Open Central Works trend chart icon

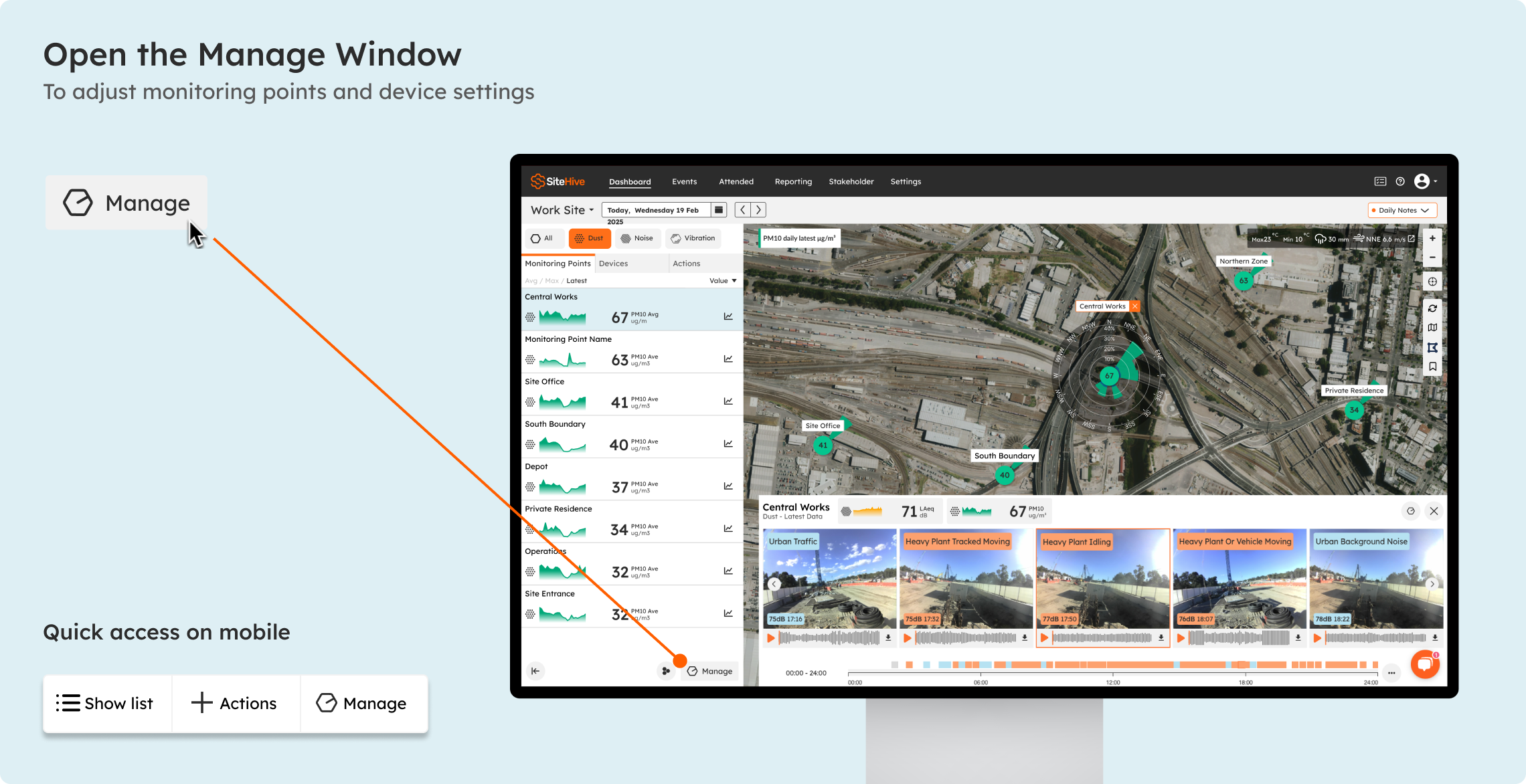pos(728,316)
